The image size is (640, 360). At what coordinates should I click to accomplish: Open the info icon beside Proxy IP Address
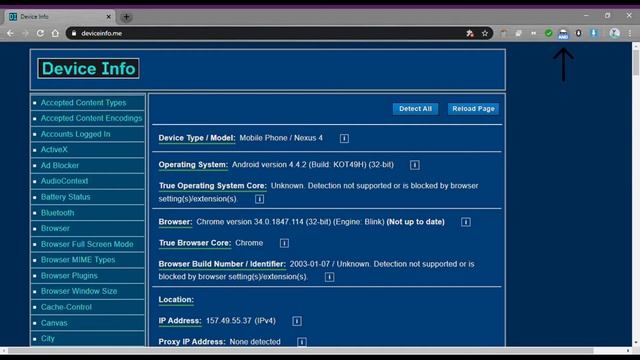302,342
